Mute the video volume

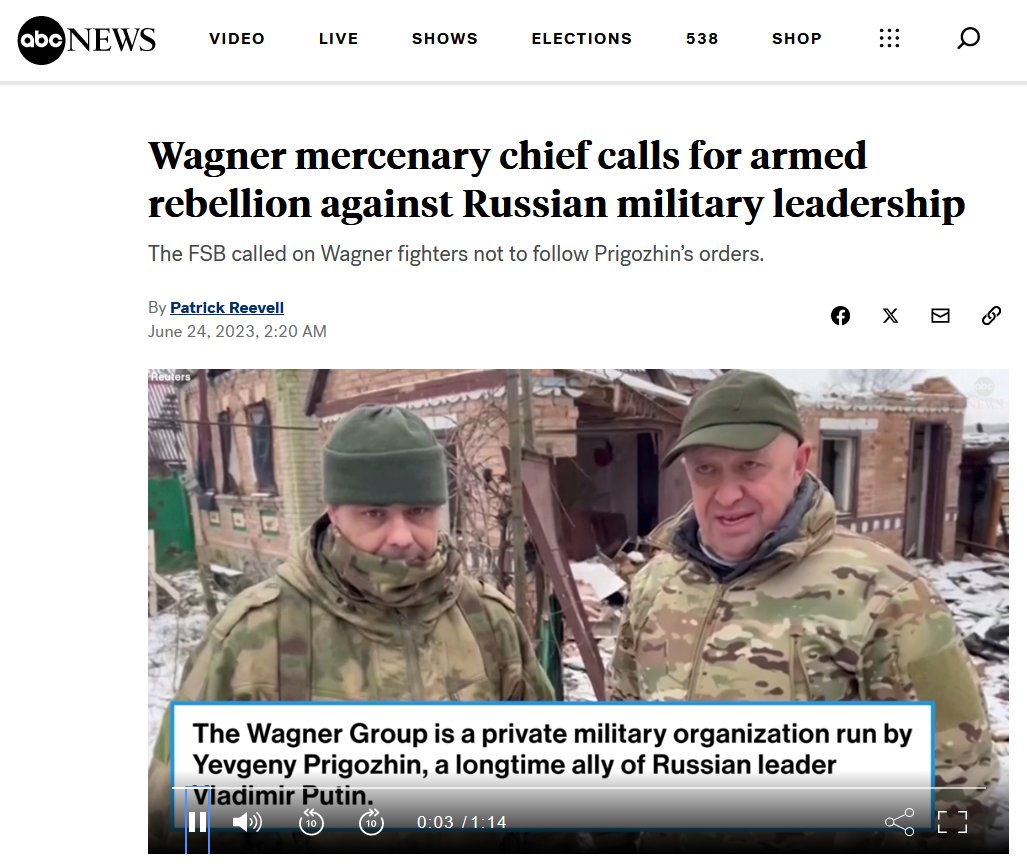(247, 821)
